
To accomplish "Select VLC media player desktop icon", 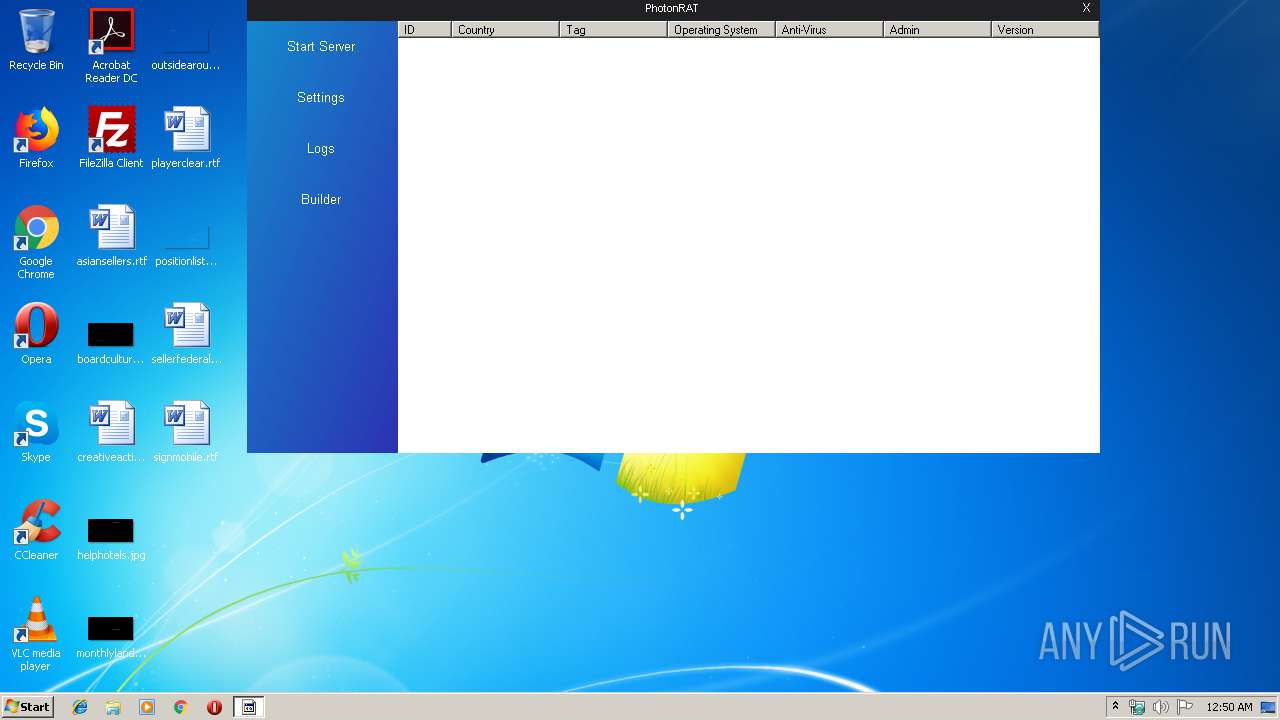I will click(x=36, y=634).
